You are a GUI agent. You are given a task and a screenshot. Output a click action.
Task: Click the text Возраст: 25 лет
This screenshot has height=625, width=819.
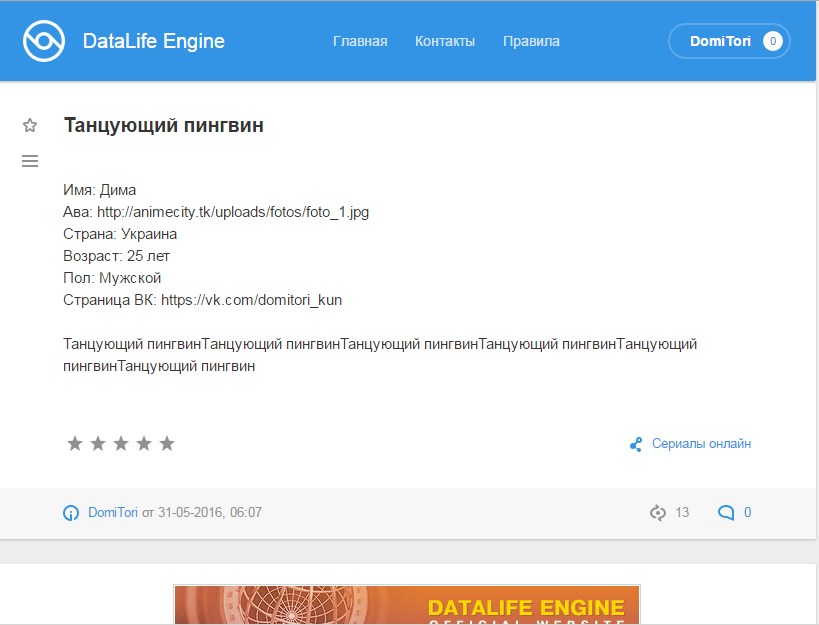point(116,256)
